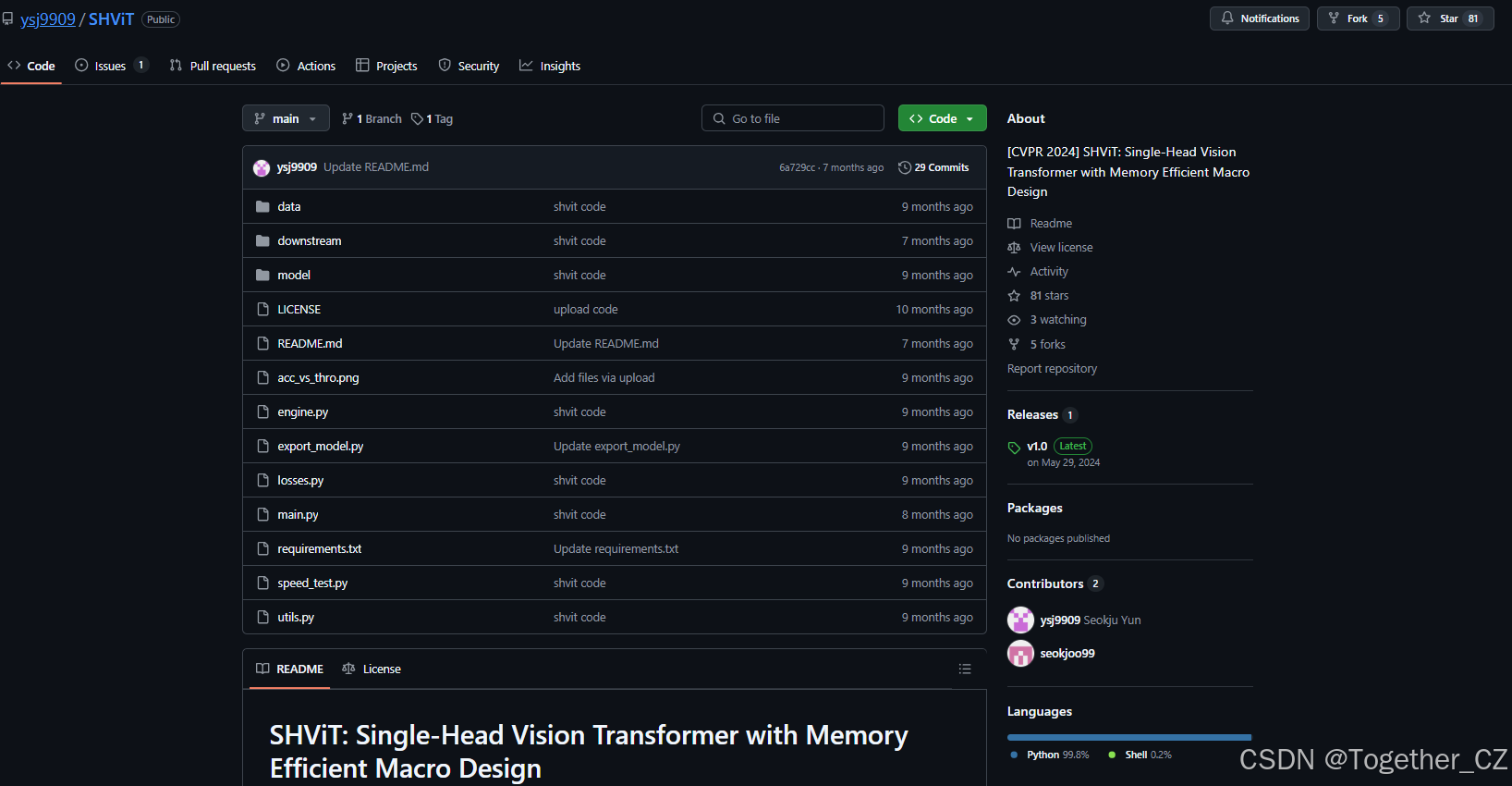Open engine.py file
1512x786 pixels.
(x=302, y=412)
